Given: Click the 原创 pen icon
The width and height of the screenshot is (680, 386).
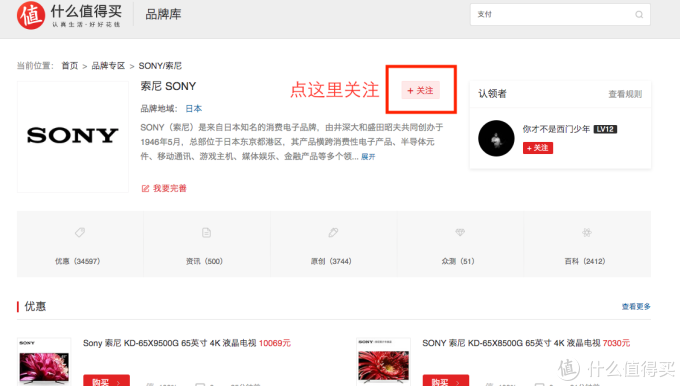Looking at the screenshot, I should [333, 232].
